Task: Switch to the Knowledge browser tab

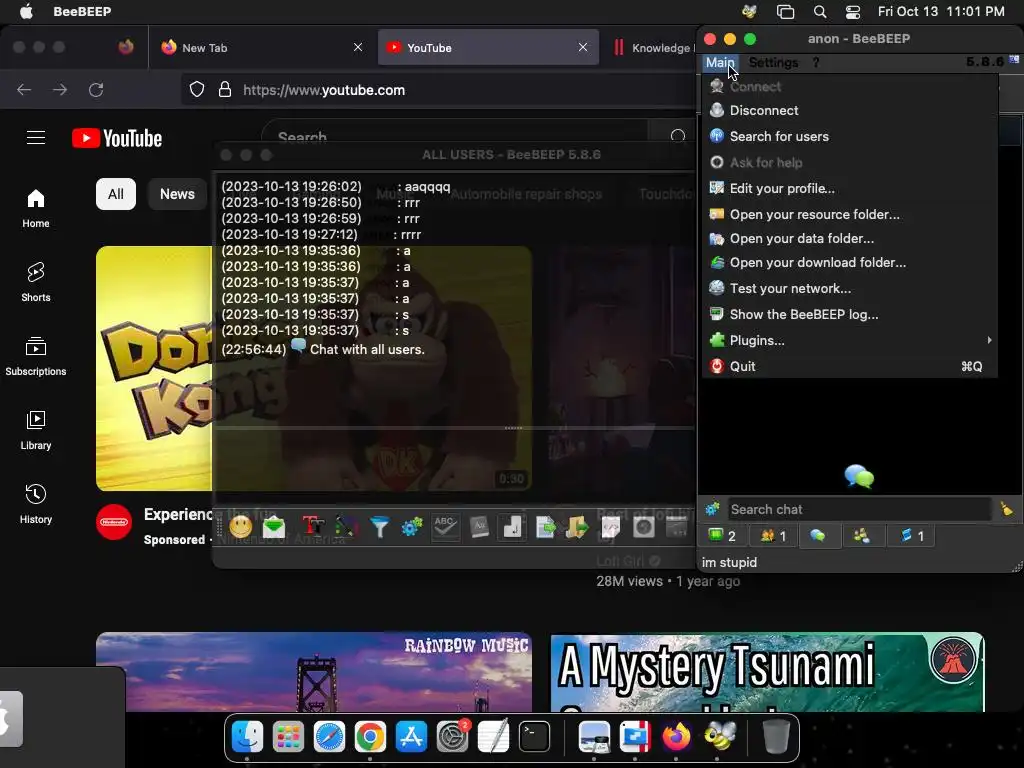Action: [653, 48]
